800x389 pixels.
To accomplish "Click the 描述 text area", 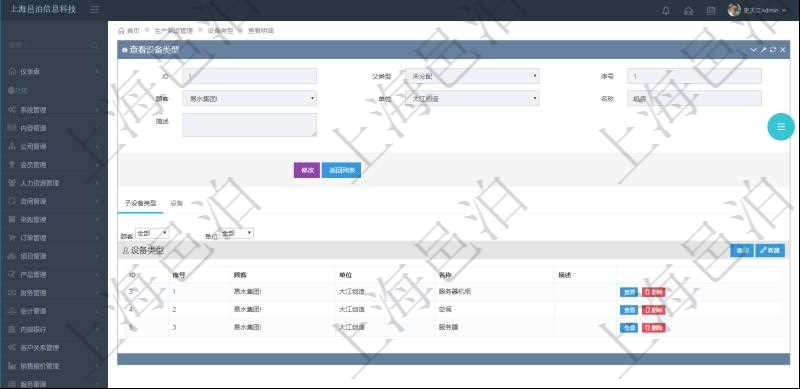I will pos(249,125).
